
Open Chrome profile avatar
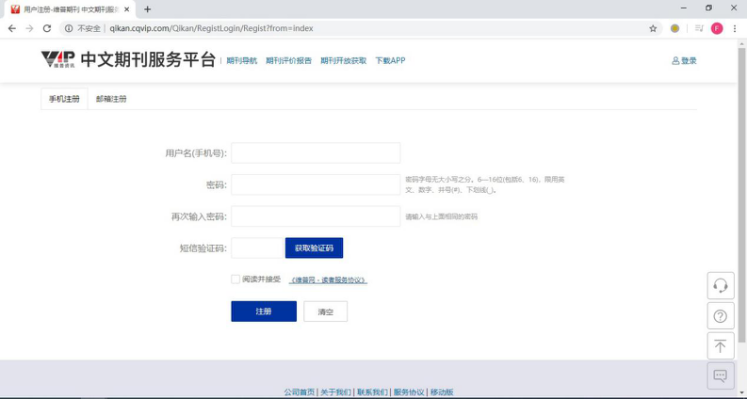717,29
